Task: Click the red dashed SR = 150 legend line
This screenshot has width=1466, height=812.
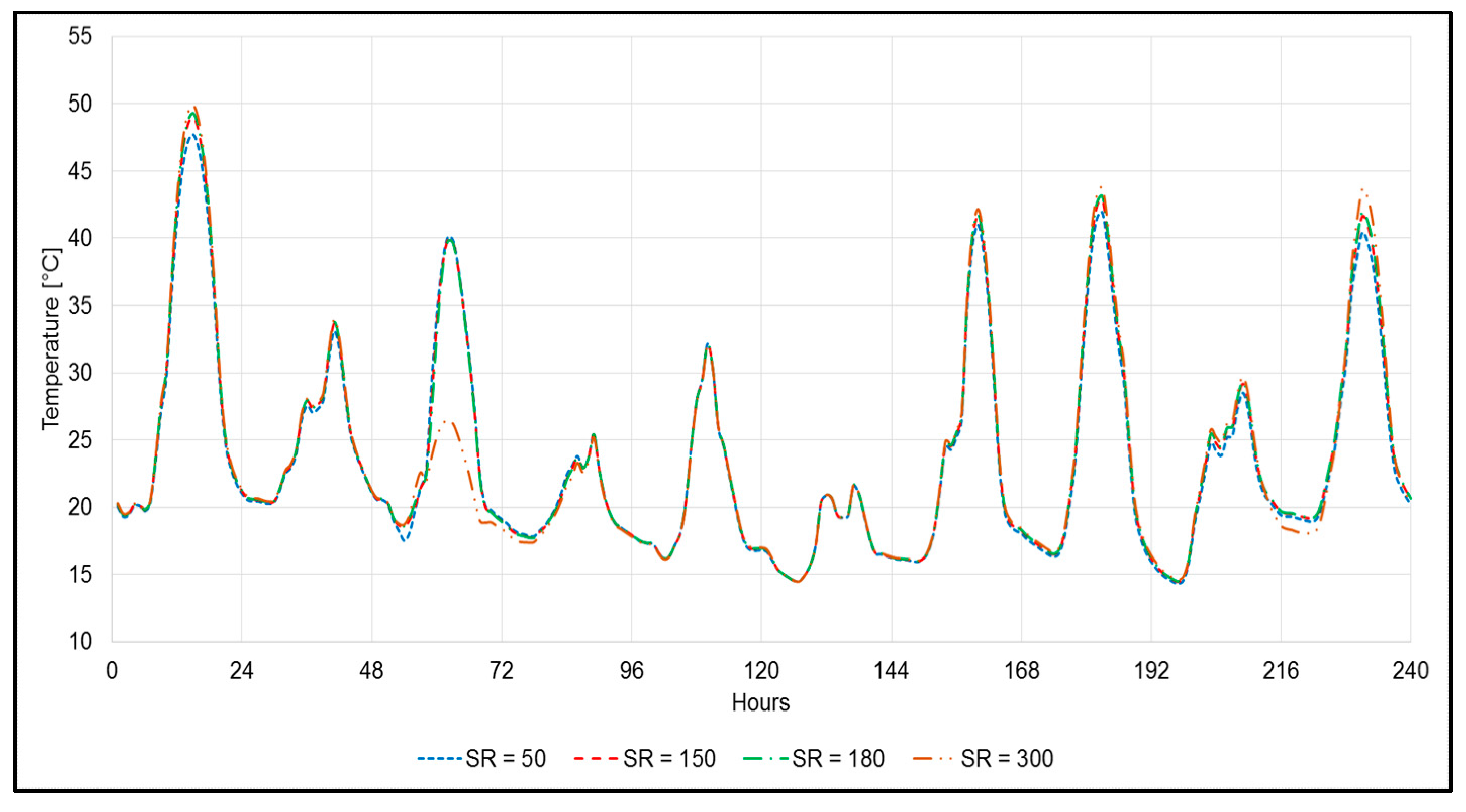Action: pyautogui.click(x=596, y=758)
